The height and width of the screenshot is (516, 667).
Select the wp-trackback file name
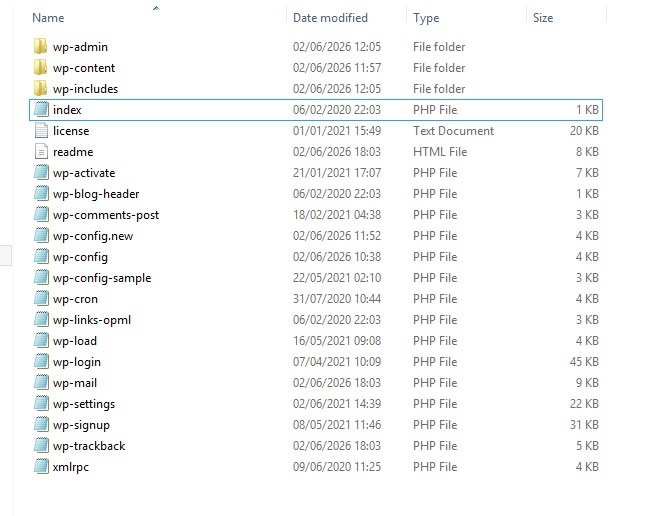(x=89, y=446)
